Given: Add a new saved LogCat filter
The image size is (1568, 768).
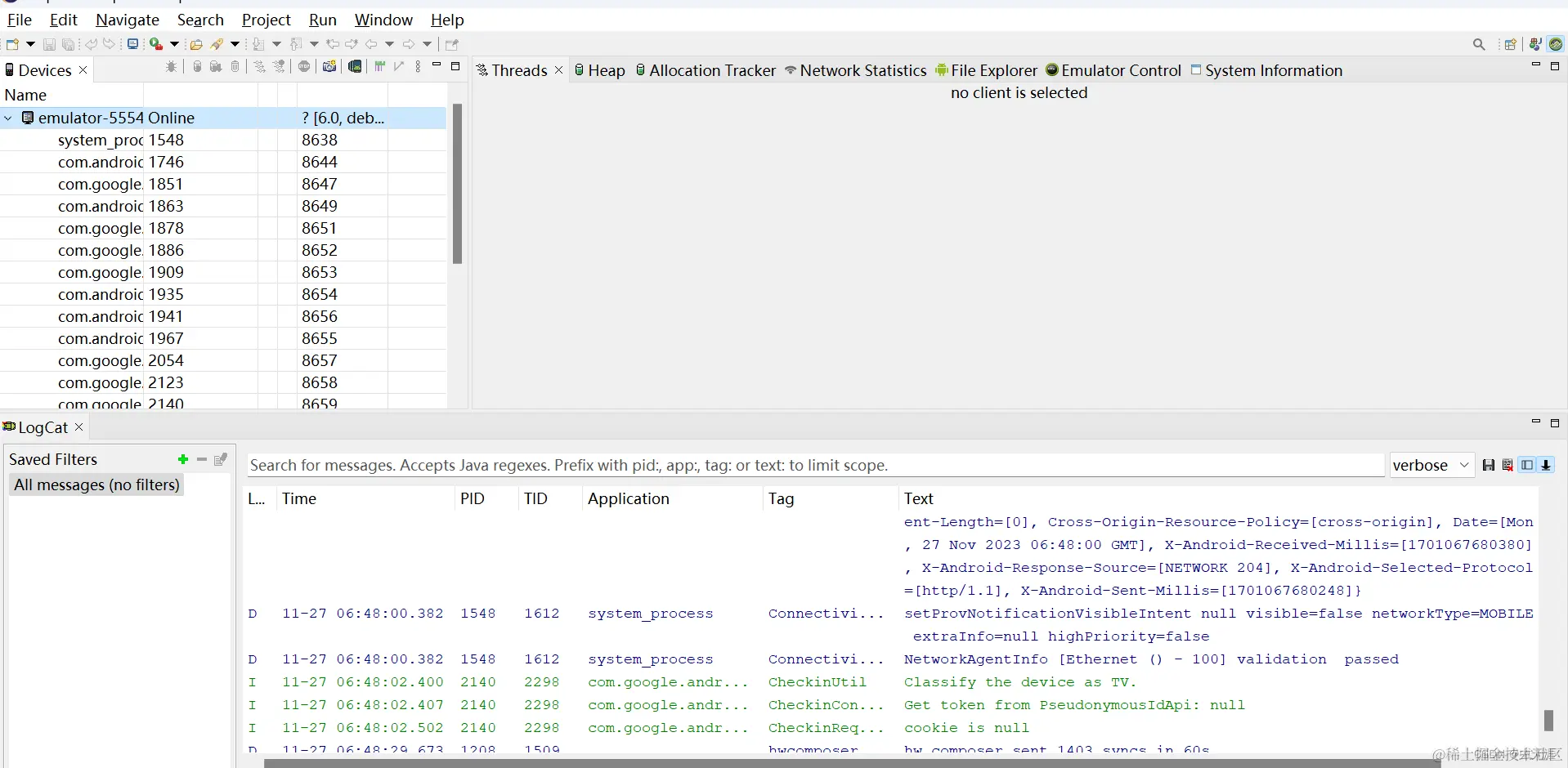Looking at the screenshot, I should coord(183,460).
